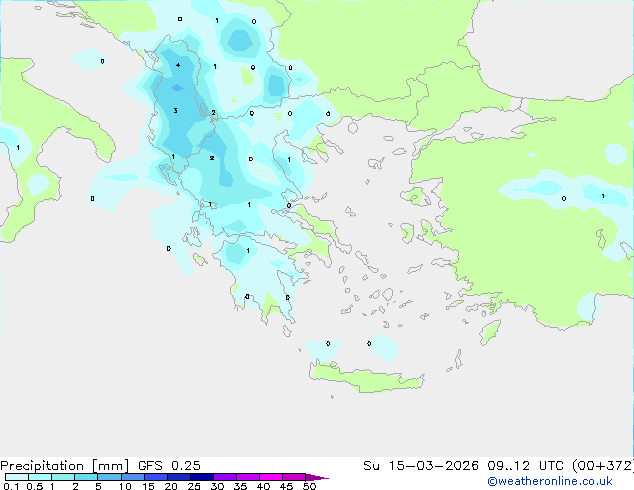Click the '(00+372)' forecast offset text
This screenshot has width=634, height=490.
point(603,466)
